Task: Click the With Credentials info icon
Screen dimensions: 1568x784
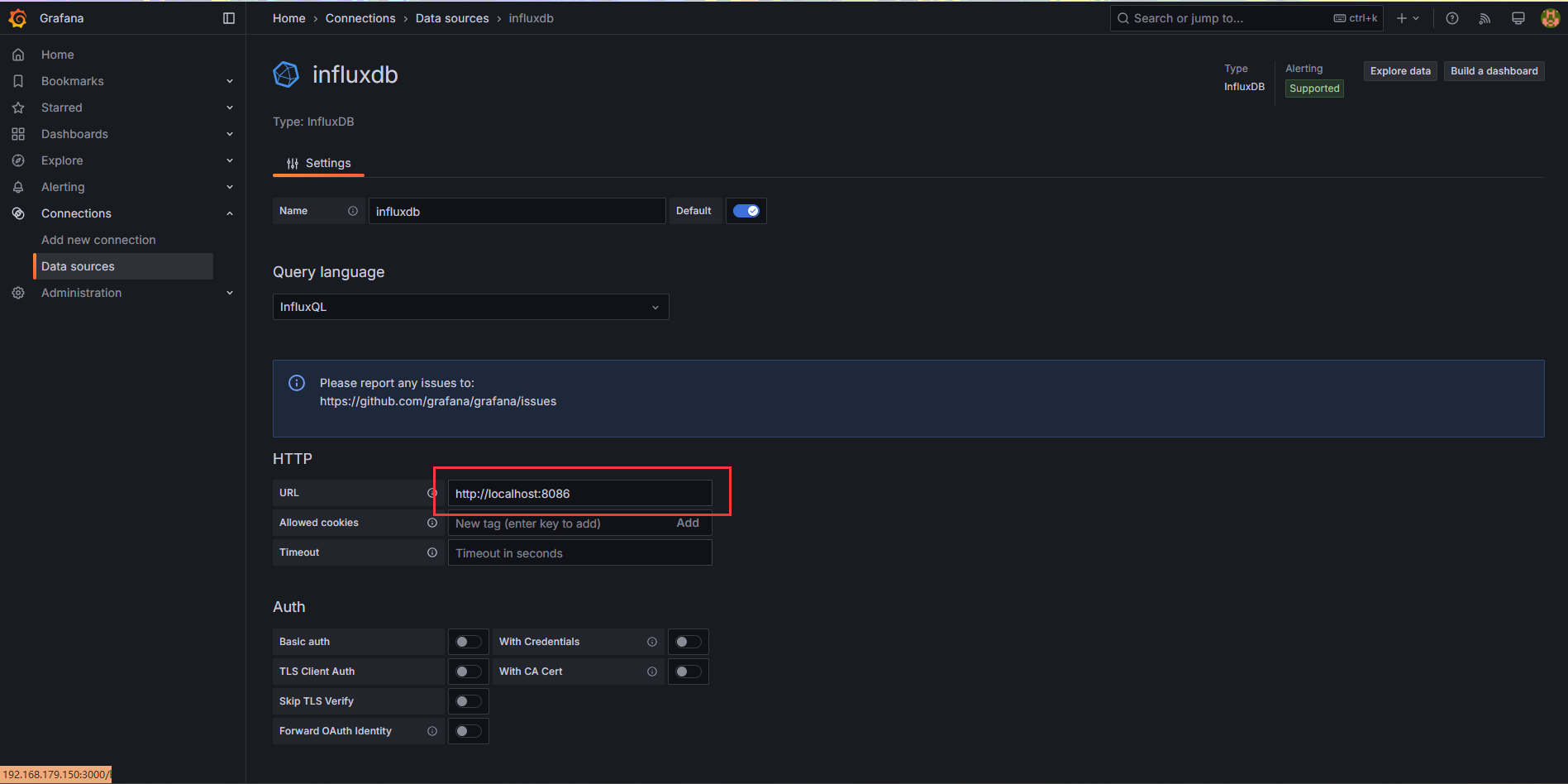Action: click(652, 642)
